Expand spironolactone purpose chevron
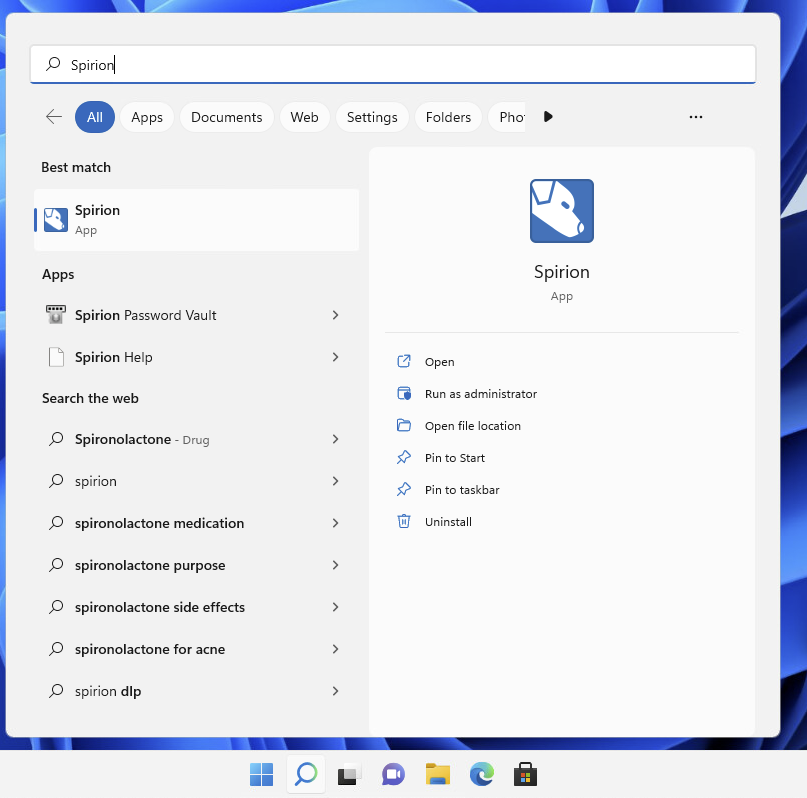 click(x=336, y=565)
